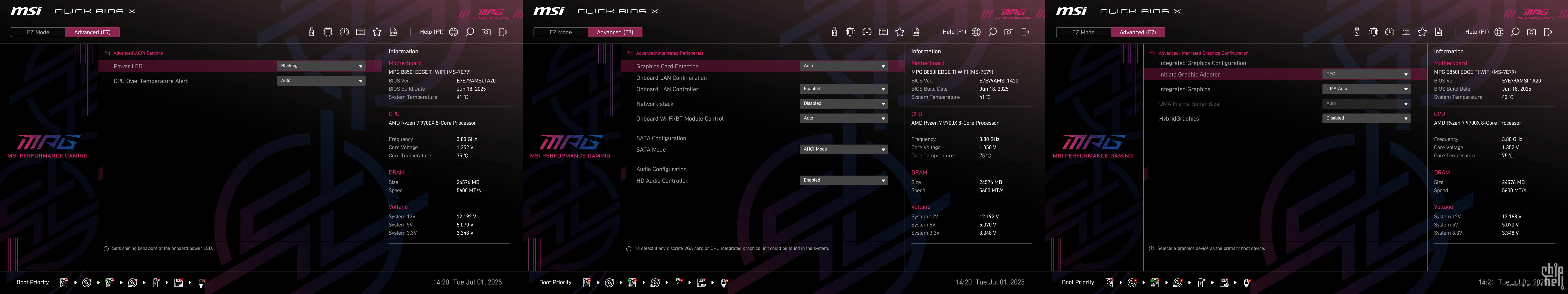This screenshot has width=1568, height=294.
Task: Select USB CD boot device on Integrated Graphics Configuration screen
Action: pyautogui.click(x=1178, y=283)
